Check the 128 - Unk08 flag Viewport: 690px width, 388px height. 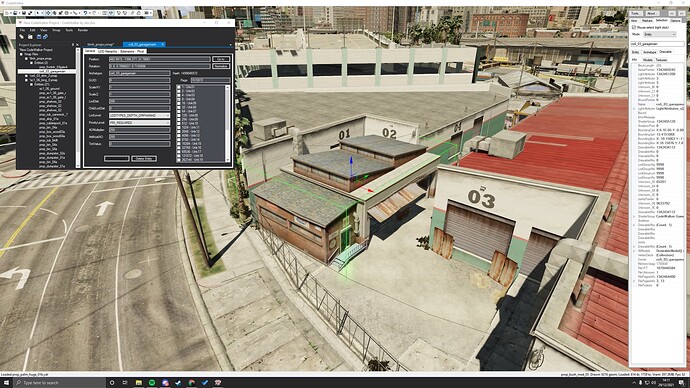[179, 116]
